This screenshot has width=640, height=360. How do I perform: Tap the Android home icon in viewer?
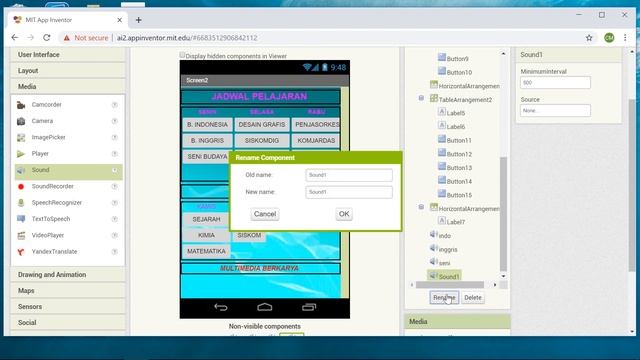[x=264, y=307]
